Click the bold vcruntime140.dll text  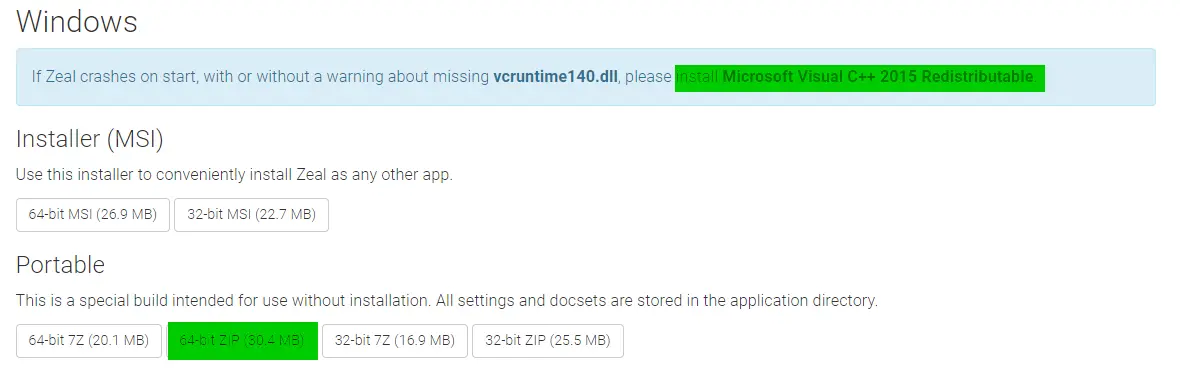pyautogui.click(x=555, y=77)
